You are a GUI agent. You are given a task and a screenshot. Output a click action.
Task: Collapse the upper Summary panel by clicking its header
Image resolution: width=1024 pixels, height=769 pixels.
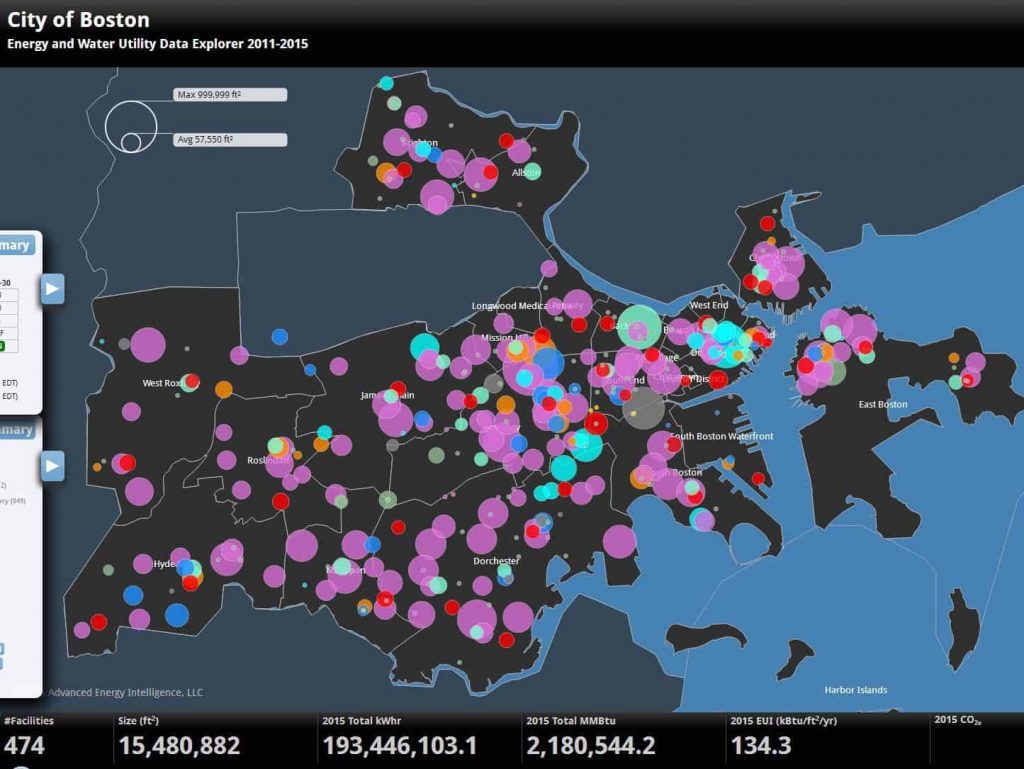coord(15,245)
